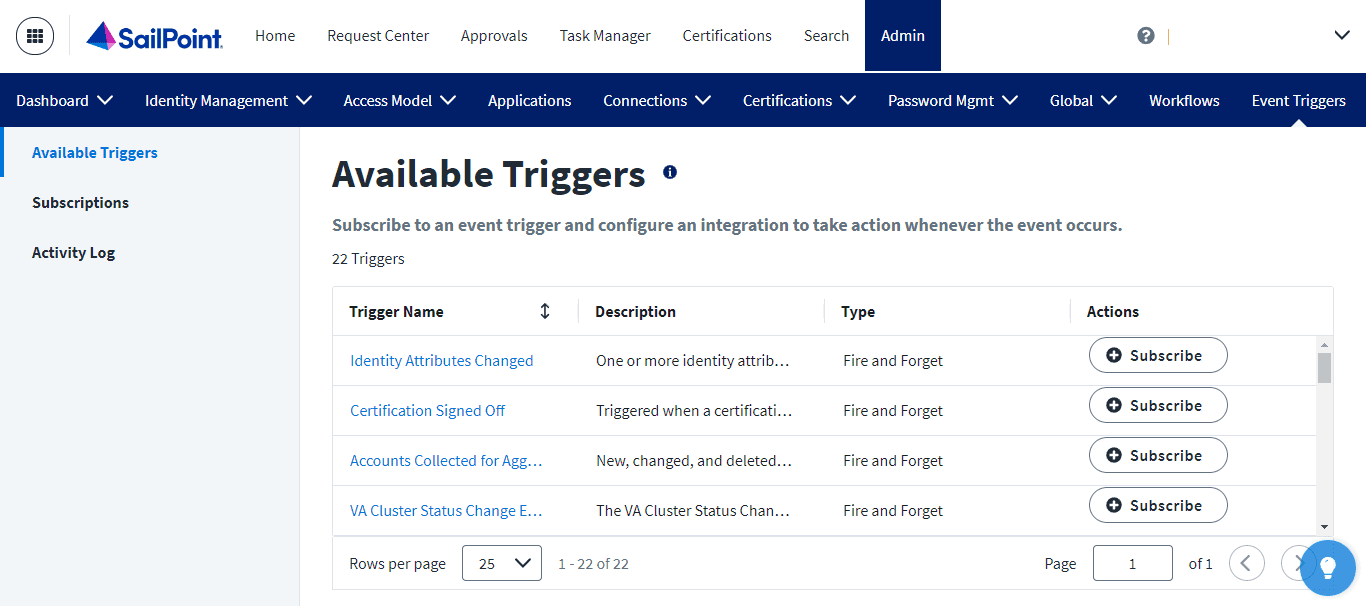Click the SailPoint logo
The height and width of the screenshot is (606, 1366).
(x=154, y=37)
